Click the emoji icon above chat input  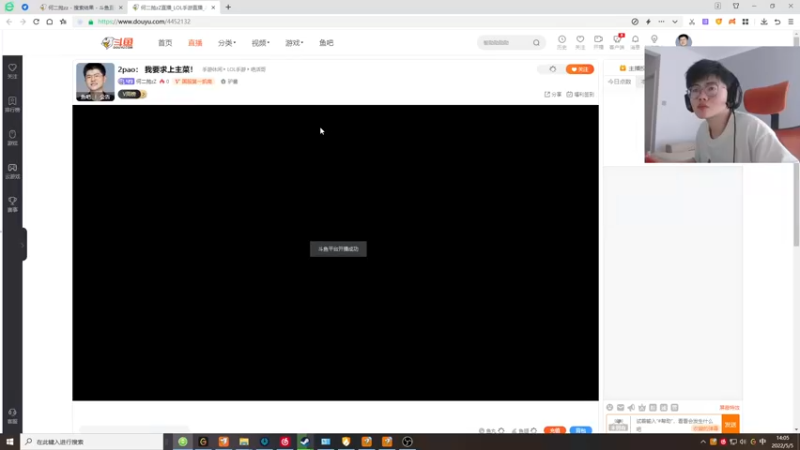click(610, 408)
